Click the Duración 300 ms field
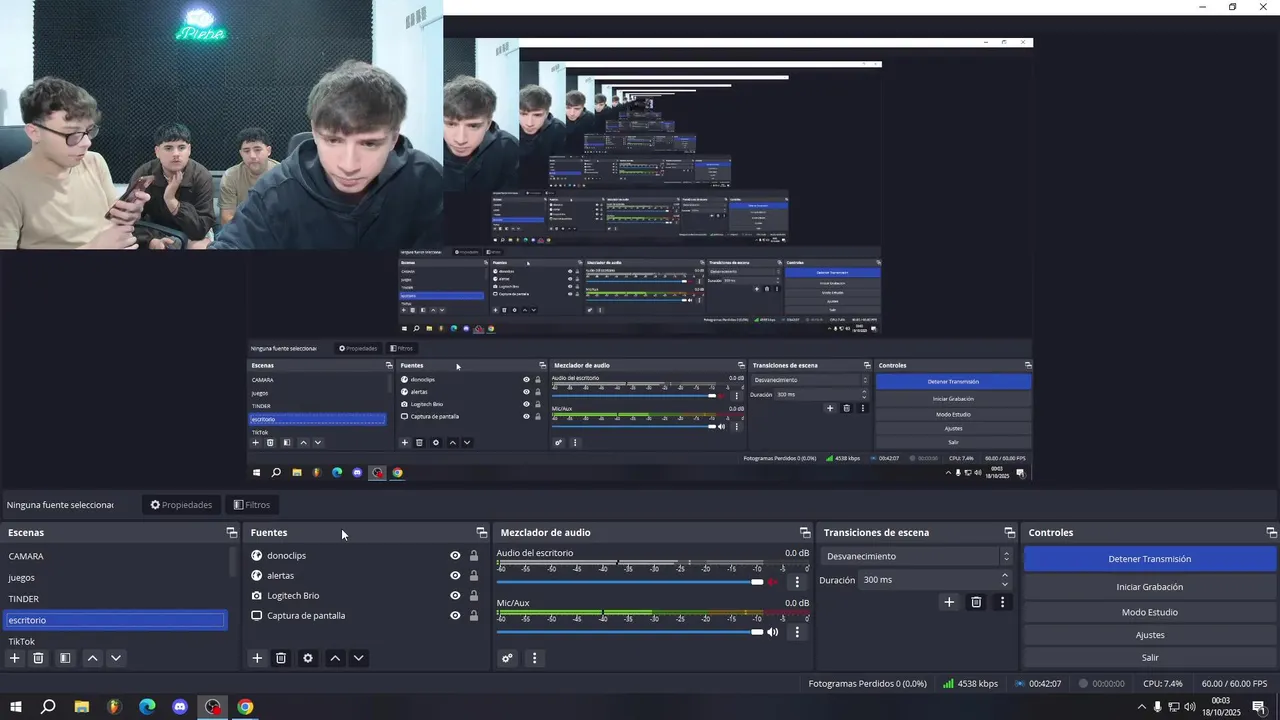Image resolution: width=1280 pixels, height=720 pixels. pyautogui.click(x=928, y=580)
